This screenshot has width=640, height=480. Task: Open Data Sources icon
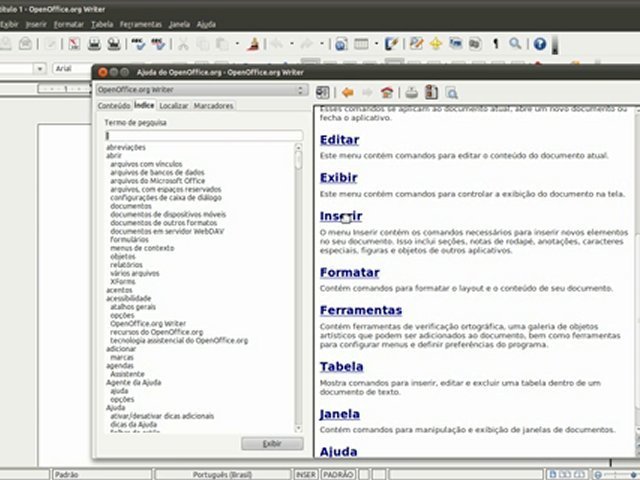(x=475, y=44)
